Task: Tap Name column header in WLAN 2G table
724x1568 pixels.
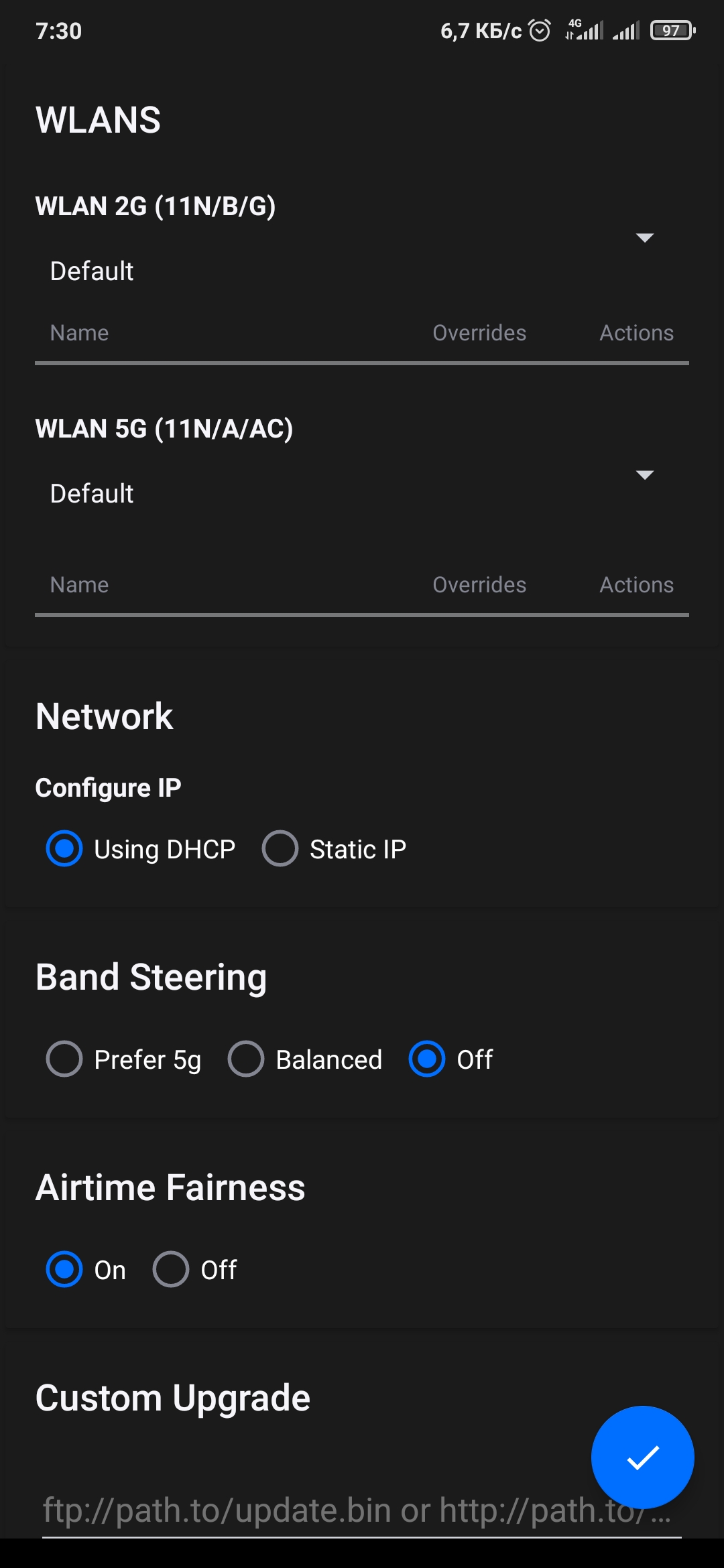Action: 79,333
